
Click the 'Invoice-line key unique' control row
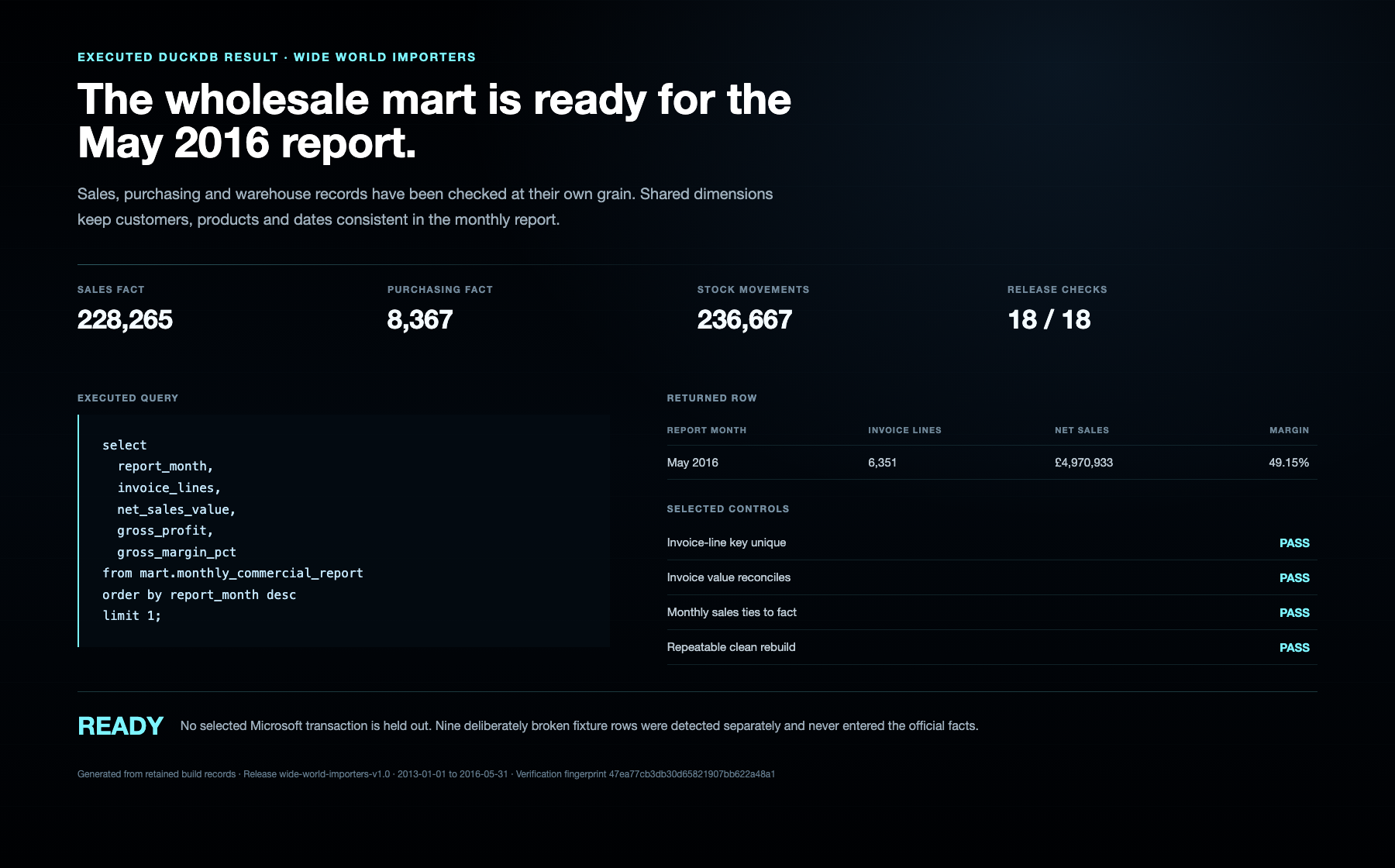point(992,542)
